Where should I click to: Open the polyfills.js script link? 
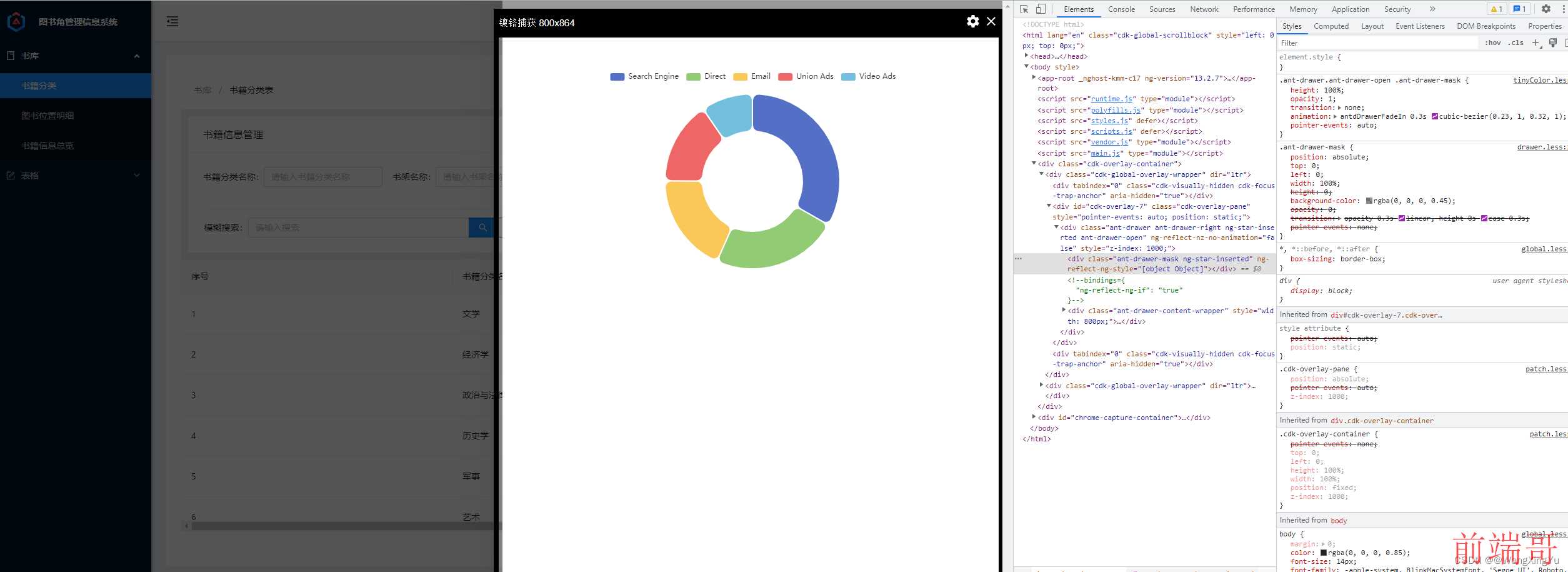tap(1116, 110)
